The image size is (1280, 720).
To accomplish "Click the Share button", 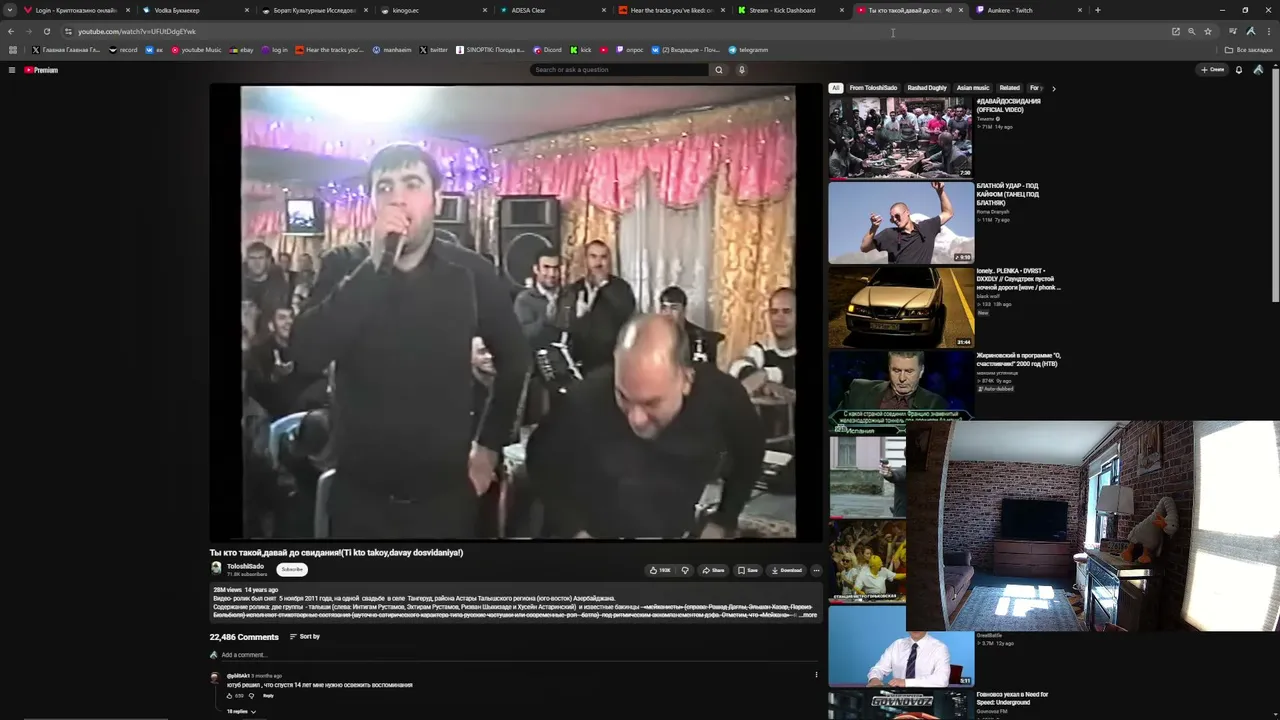I will pyautogui.click(x=713, y=570).
